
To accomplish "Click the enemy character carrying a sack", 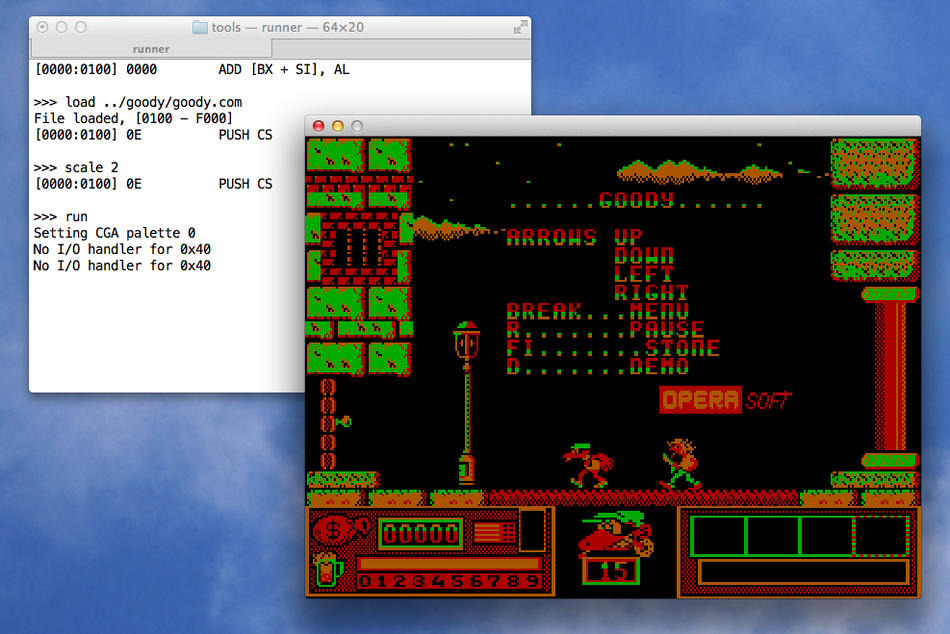I will click(682, 464).
